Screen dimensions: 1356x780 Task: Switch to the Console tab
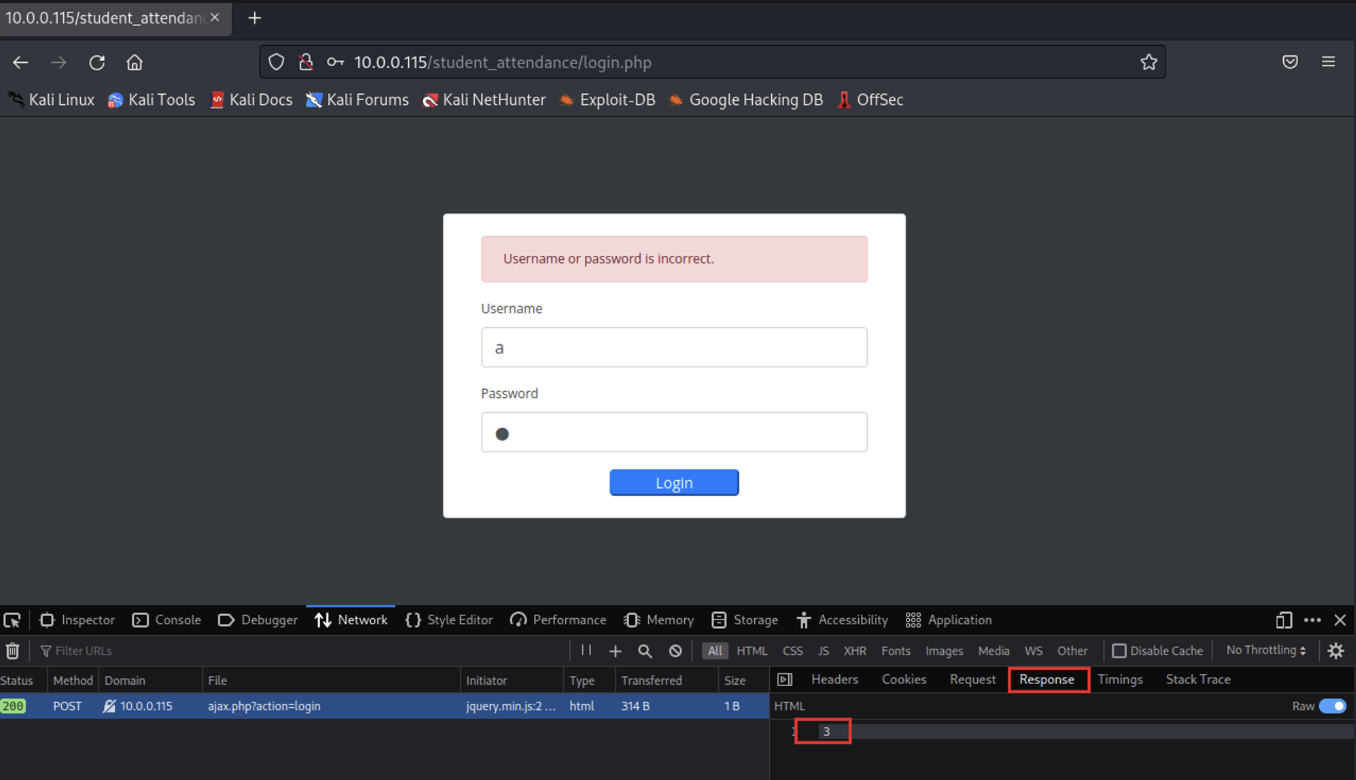click(167, 620)
